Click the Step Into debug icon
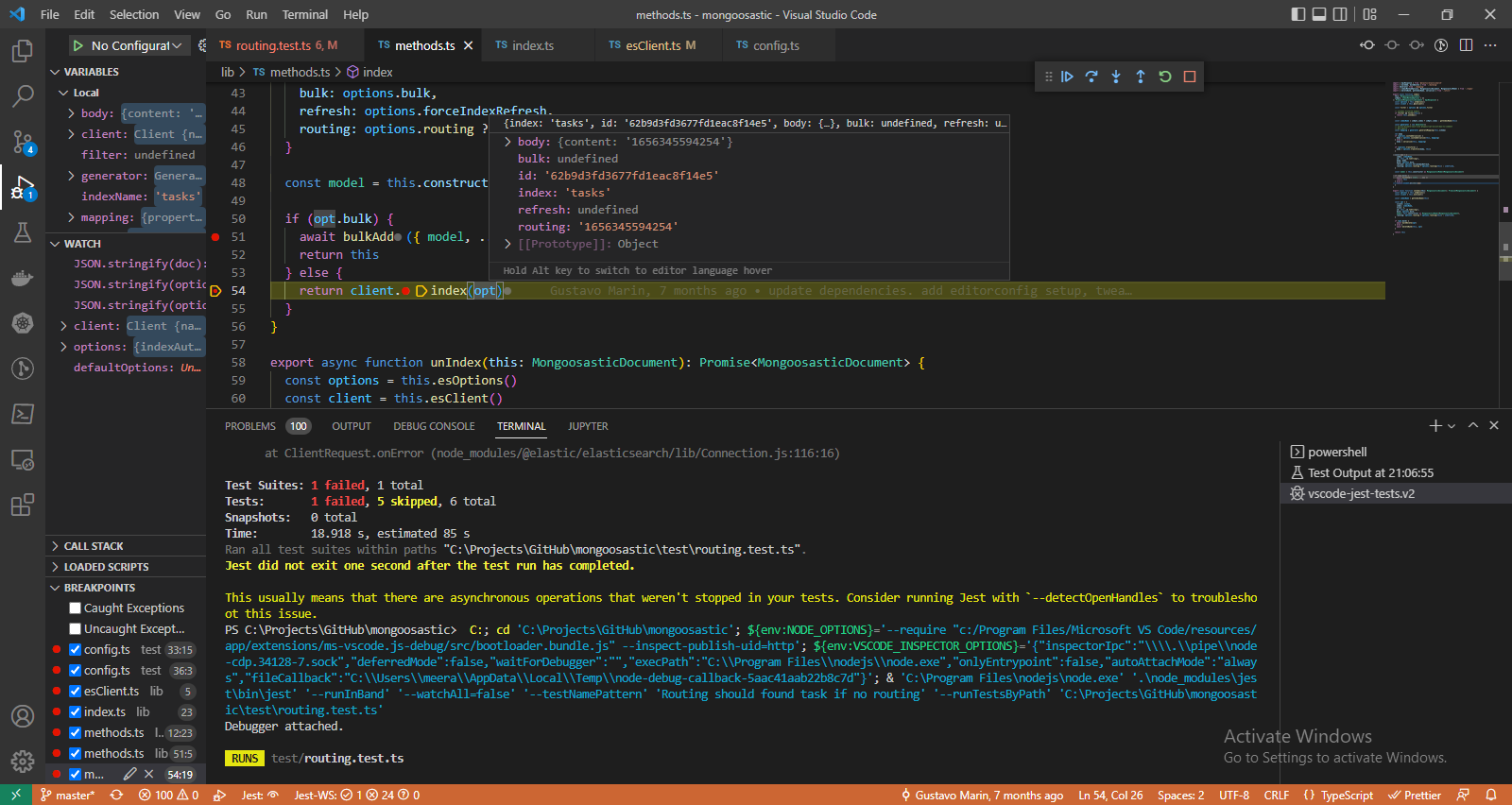The width and height of the screenshot is (1512, 805). (1116, 77)
